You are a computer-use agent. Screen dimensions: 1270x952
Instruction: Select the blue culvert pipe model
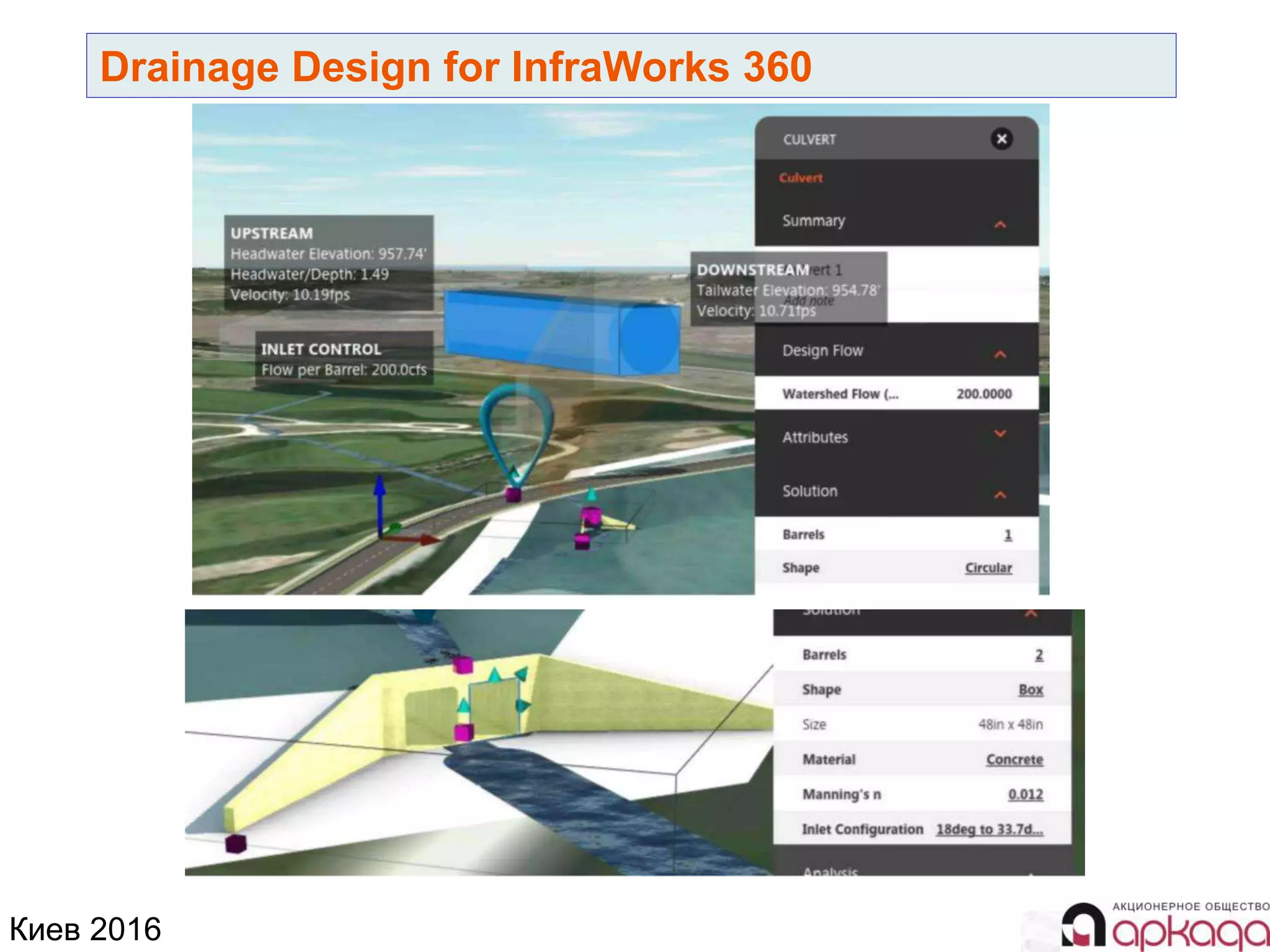click(561, 333)
